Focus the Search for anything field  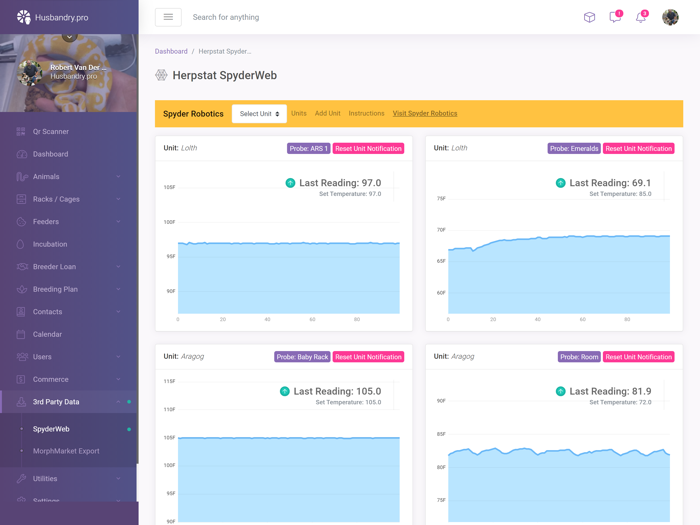coord(225,17)
